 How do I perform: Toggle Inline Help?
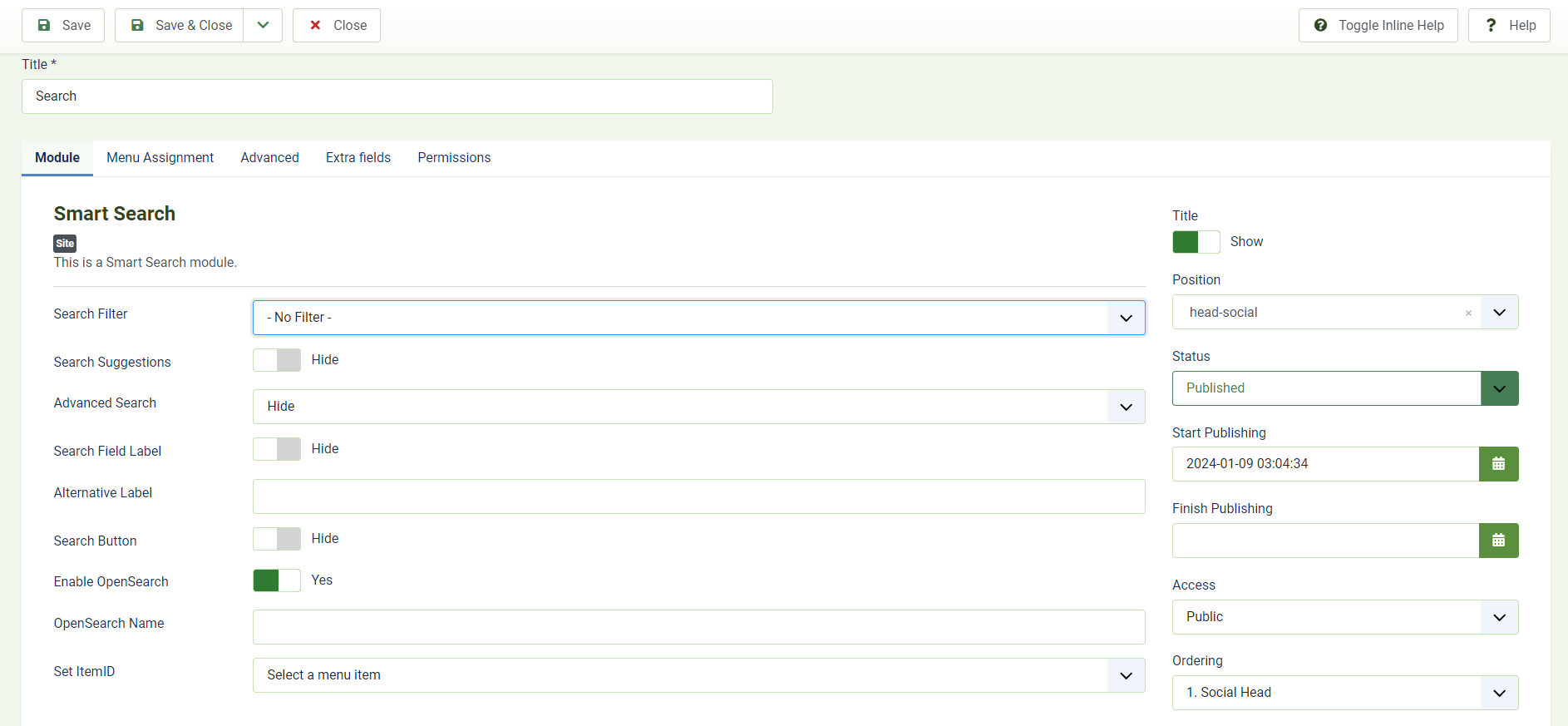coord(1378,26)
